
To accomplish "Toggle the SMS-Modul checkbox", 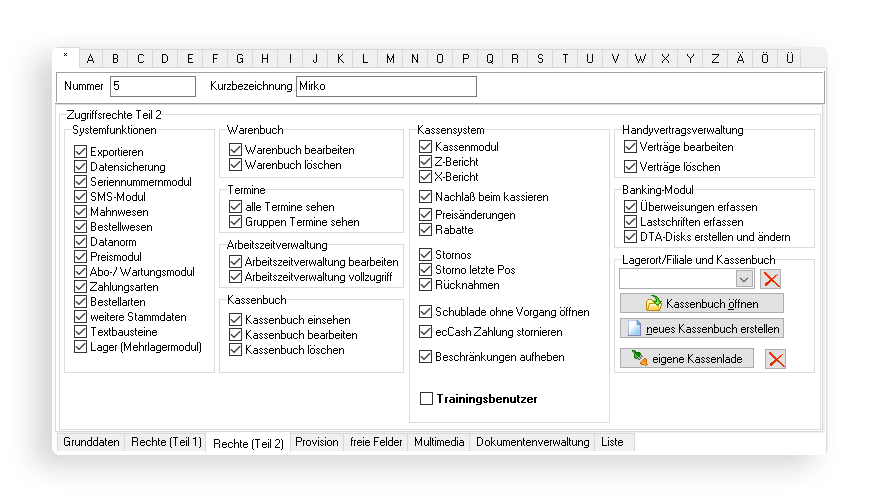I will coord(80,197).
